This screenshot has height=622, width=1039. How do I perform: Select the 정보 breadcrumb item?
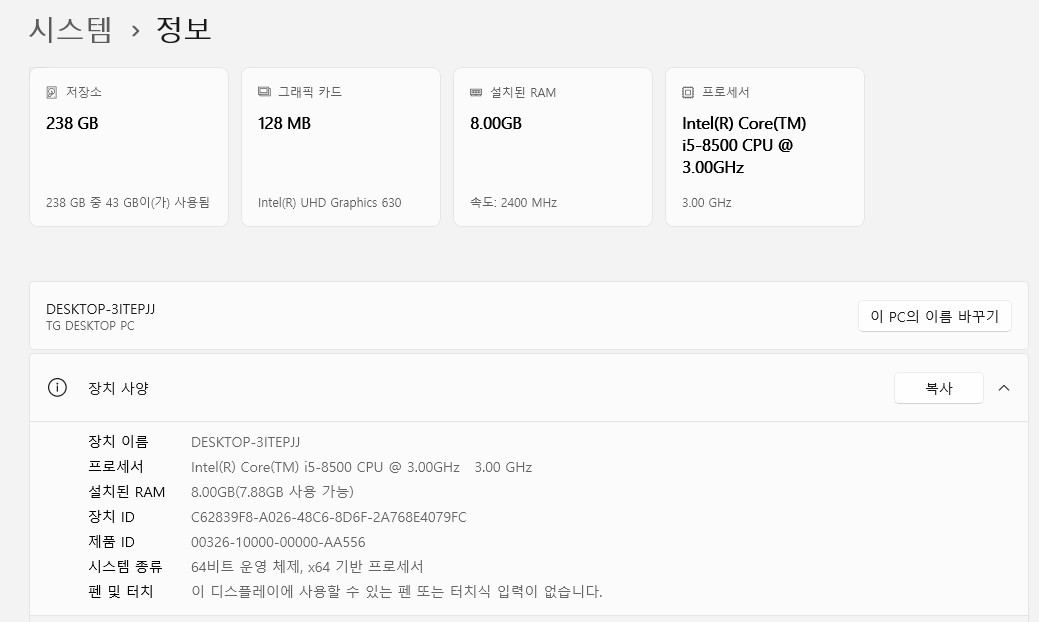tap(184, 29)
